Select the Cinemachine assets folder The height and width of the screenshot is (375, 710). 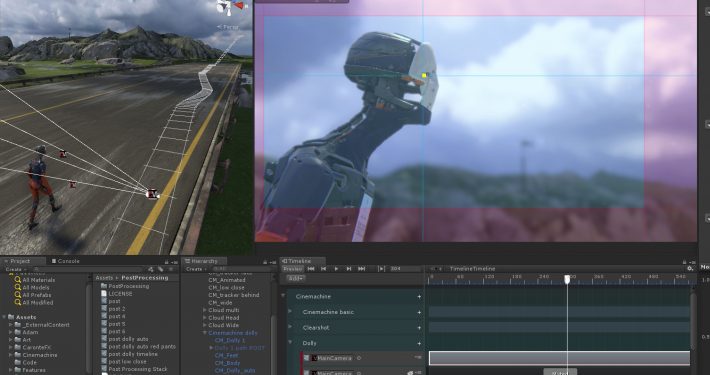(x=40, y=355)
